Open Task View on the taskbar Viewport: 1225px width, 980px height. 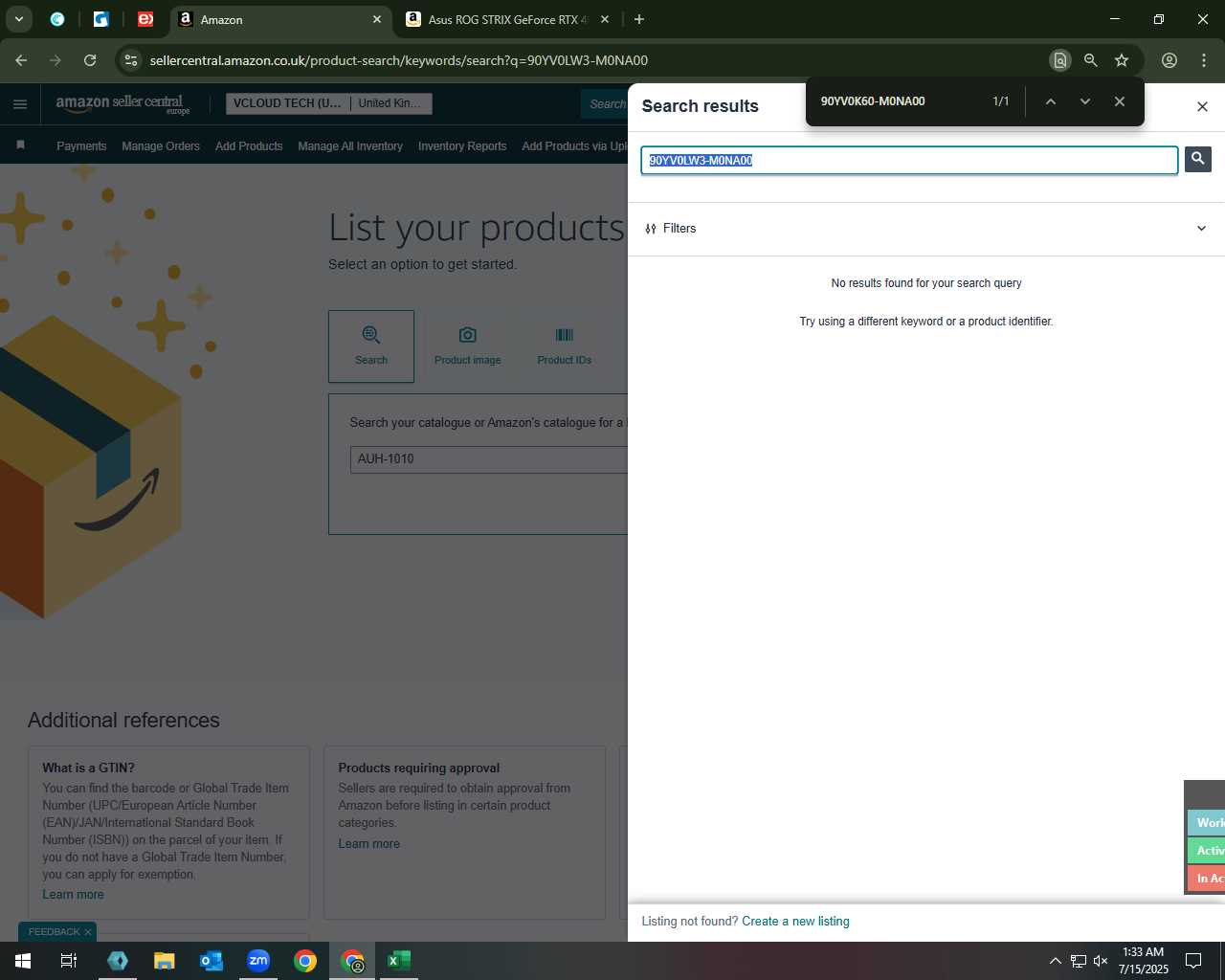69,961
